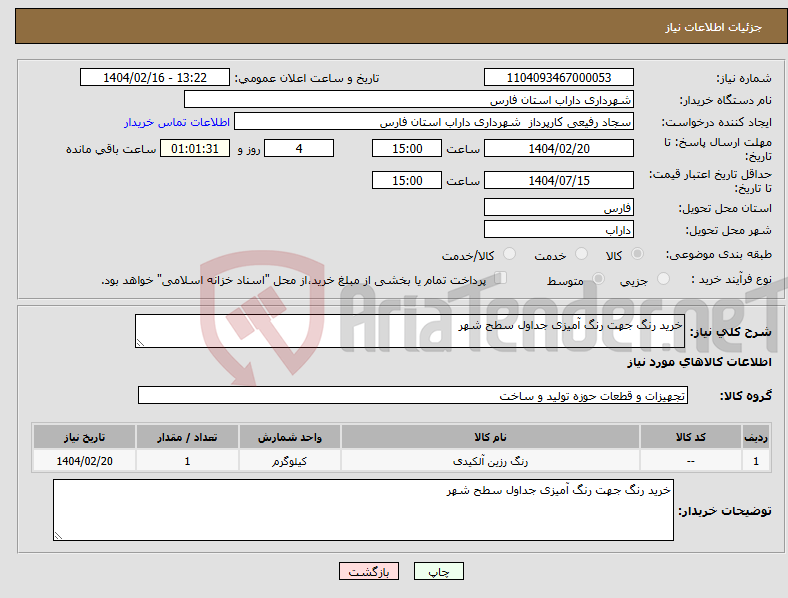
Task: Click the resize handle of شرح کلی نیاز box
Action: coord(140,343)
